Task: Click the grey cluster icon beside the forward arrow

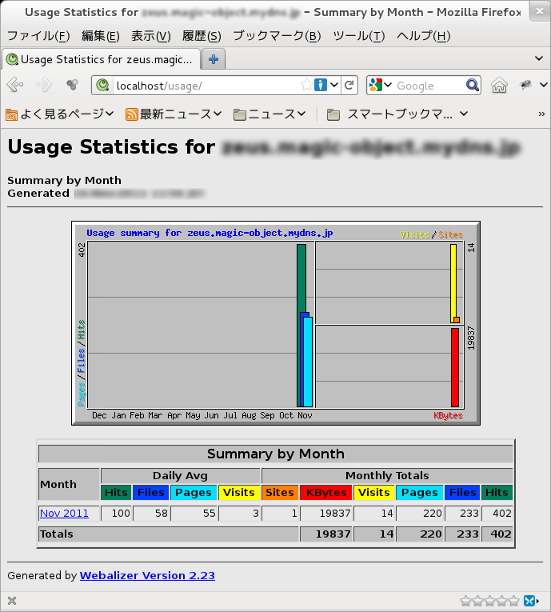Action: (x=72, y=85)
